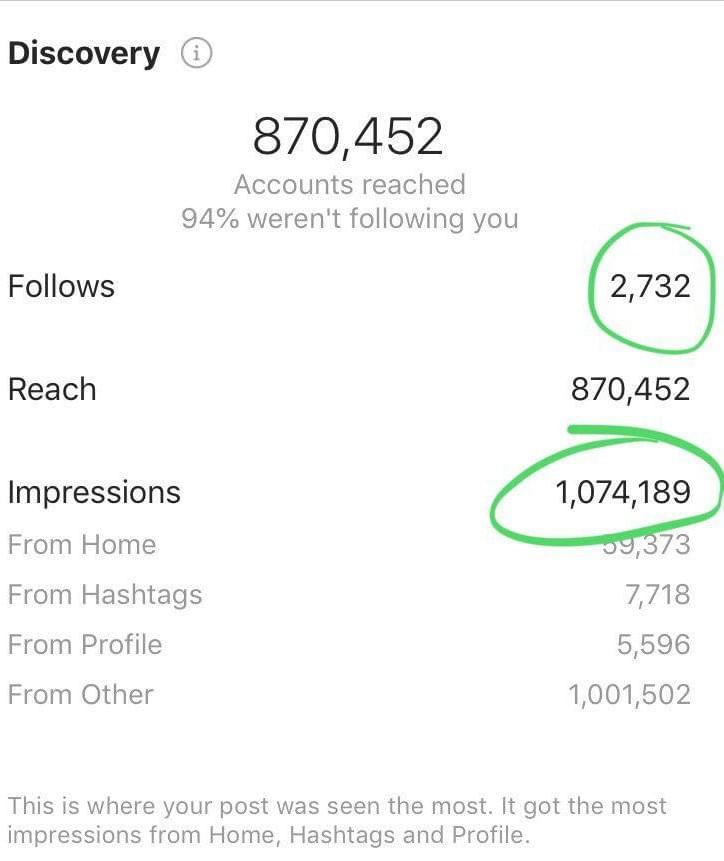724x861 pixels.
Task: Click the large 870,452 headline number
Action: click(348, 137)
